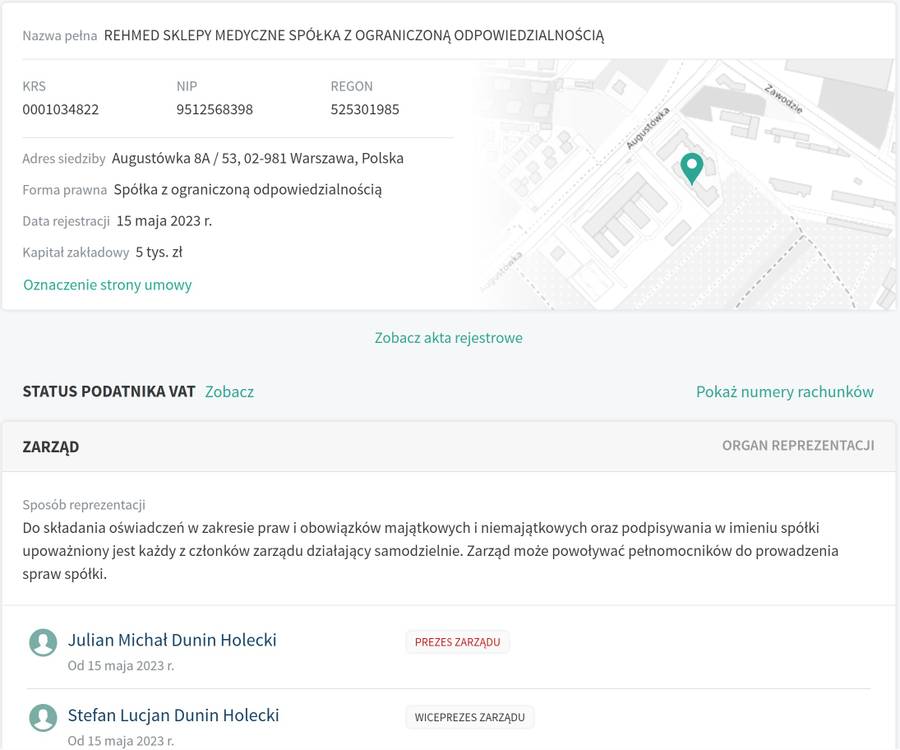Click the ZARZĄD section header

[49, 446]
